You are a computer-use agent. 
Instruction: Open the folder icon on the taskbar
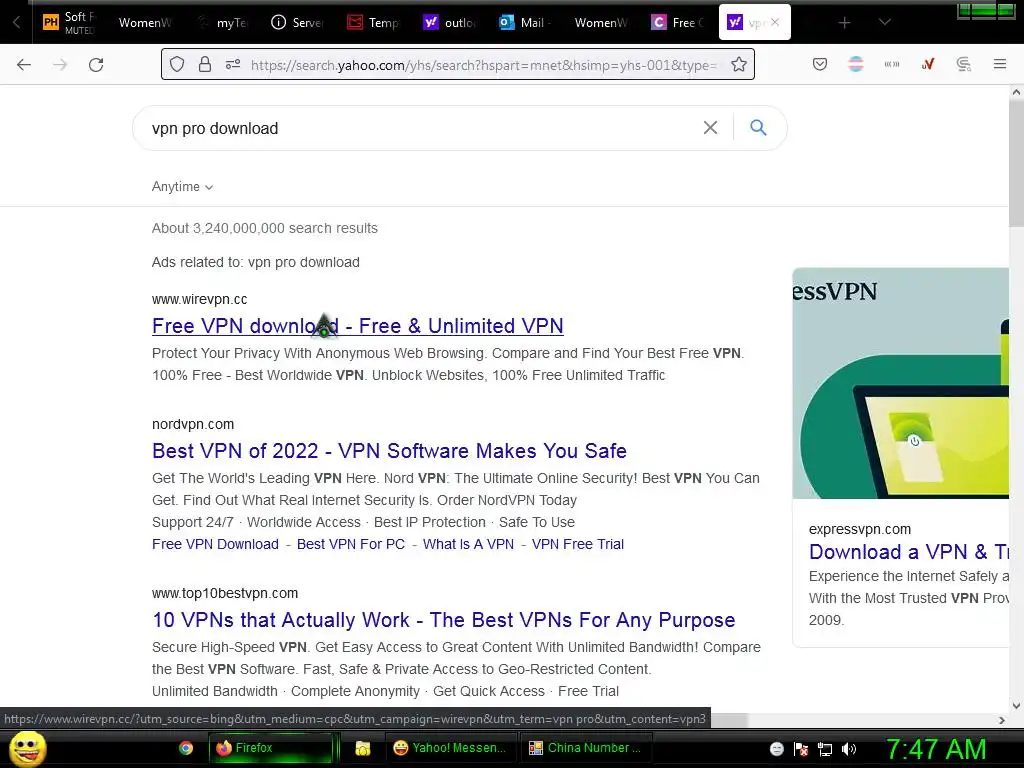[x=362, y=748]
